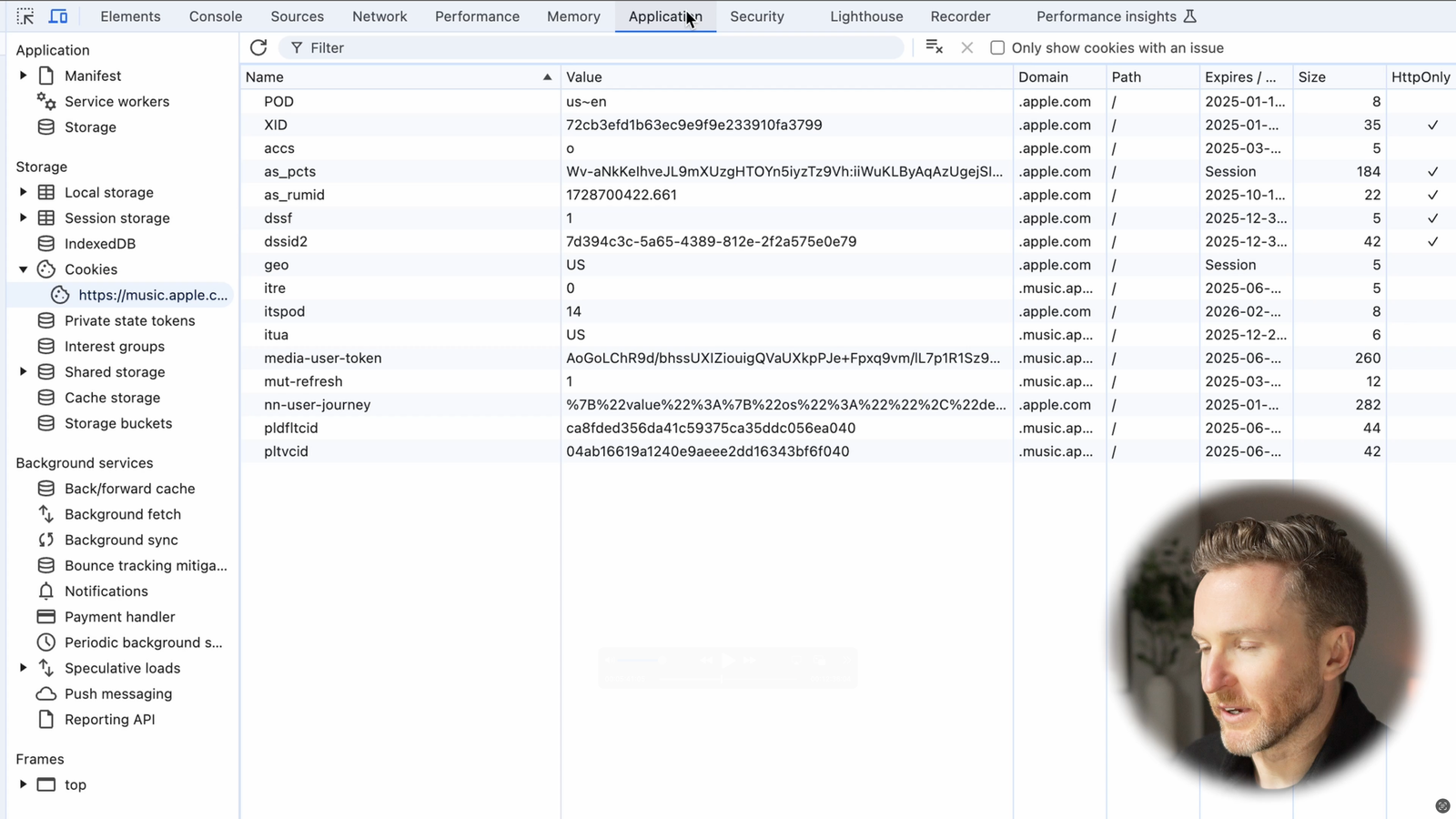
Task: Toggle the HttpOnly column sort
Action: tap(1421, 77)
